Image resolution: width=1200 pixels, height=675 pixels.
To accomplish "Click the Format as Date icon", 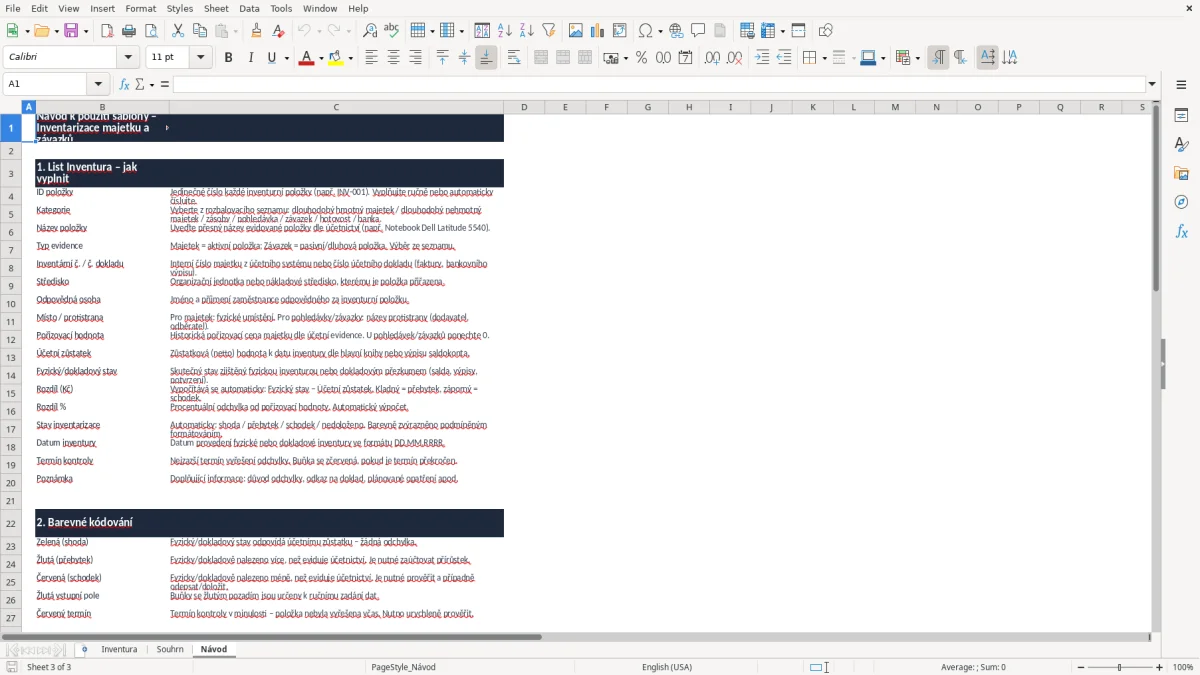I will click(685, 58).
